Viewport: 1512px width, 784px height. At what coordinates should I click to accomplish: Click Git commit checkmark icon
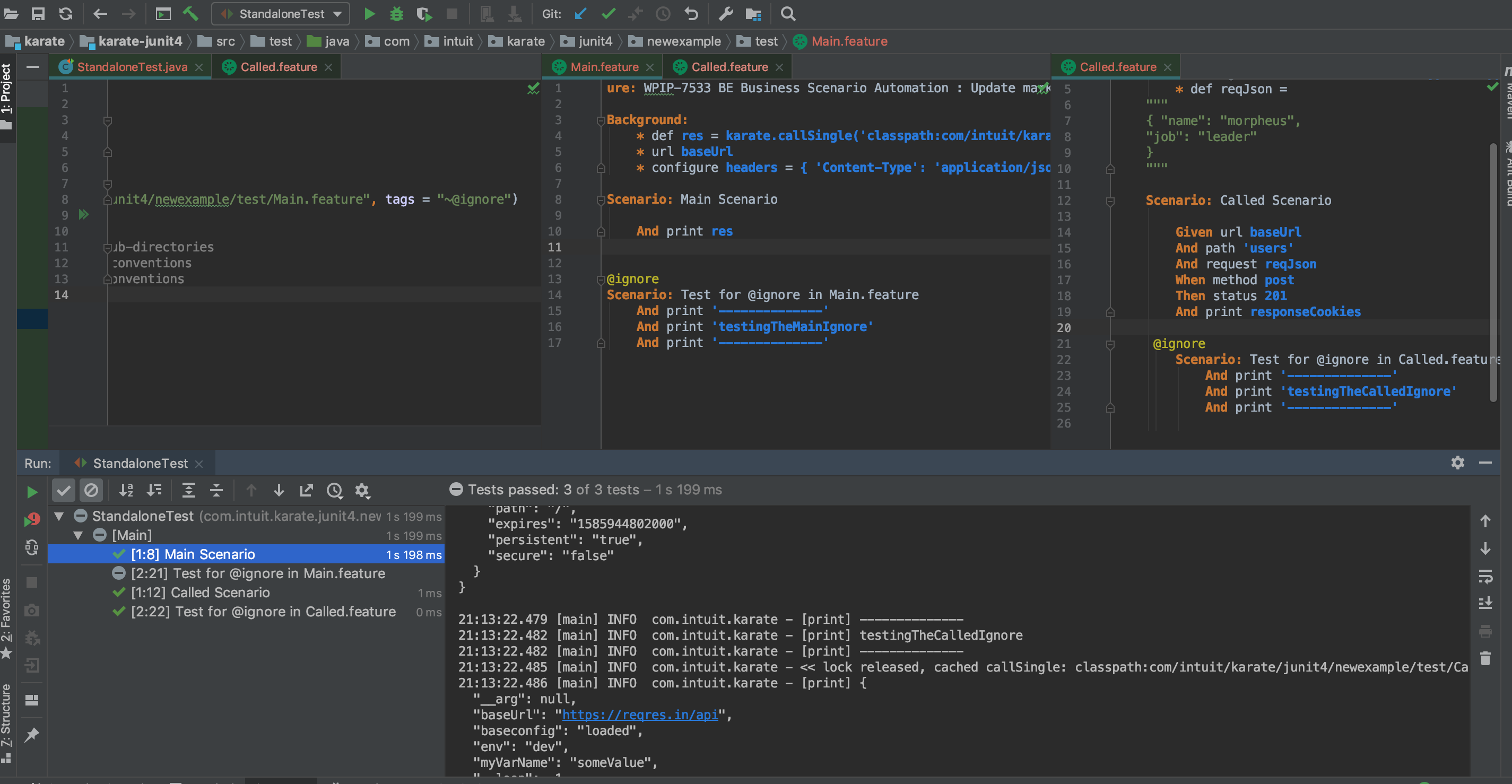(x=609, y=13)
